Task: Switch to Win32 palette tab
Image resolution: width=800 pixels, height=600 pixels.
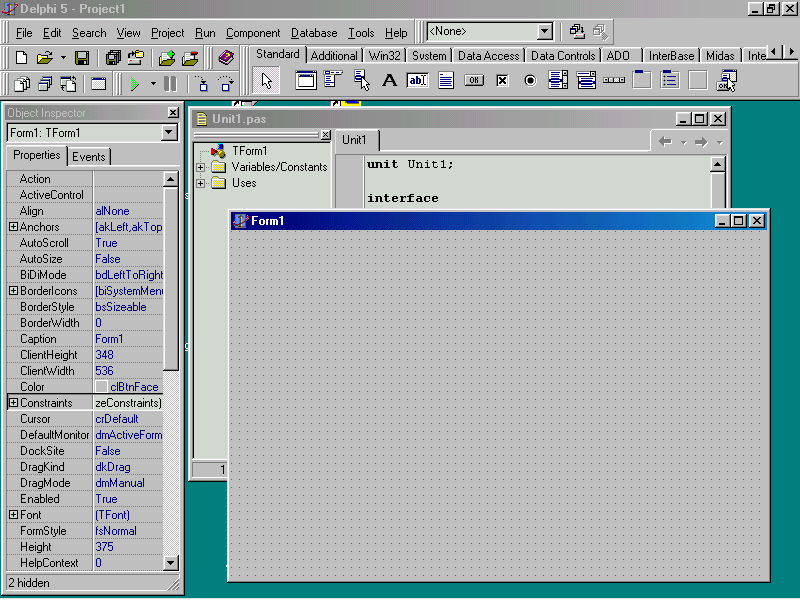Action: click(x=384, y=56)
